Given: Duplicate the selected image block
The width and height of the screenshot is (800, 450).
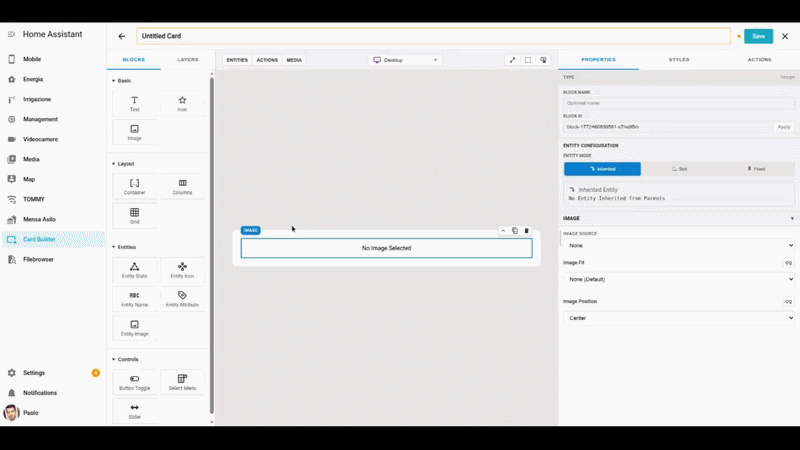Looking at the screenshot, I should click(515, 231).
